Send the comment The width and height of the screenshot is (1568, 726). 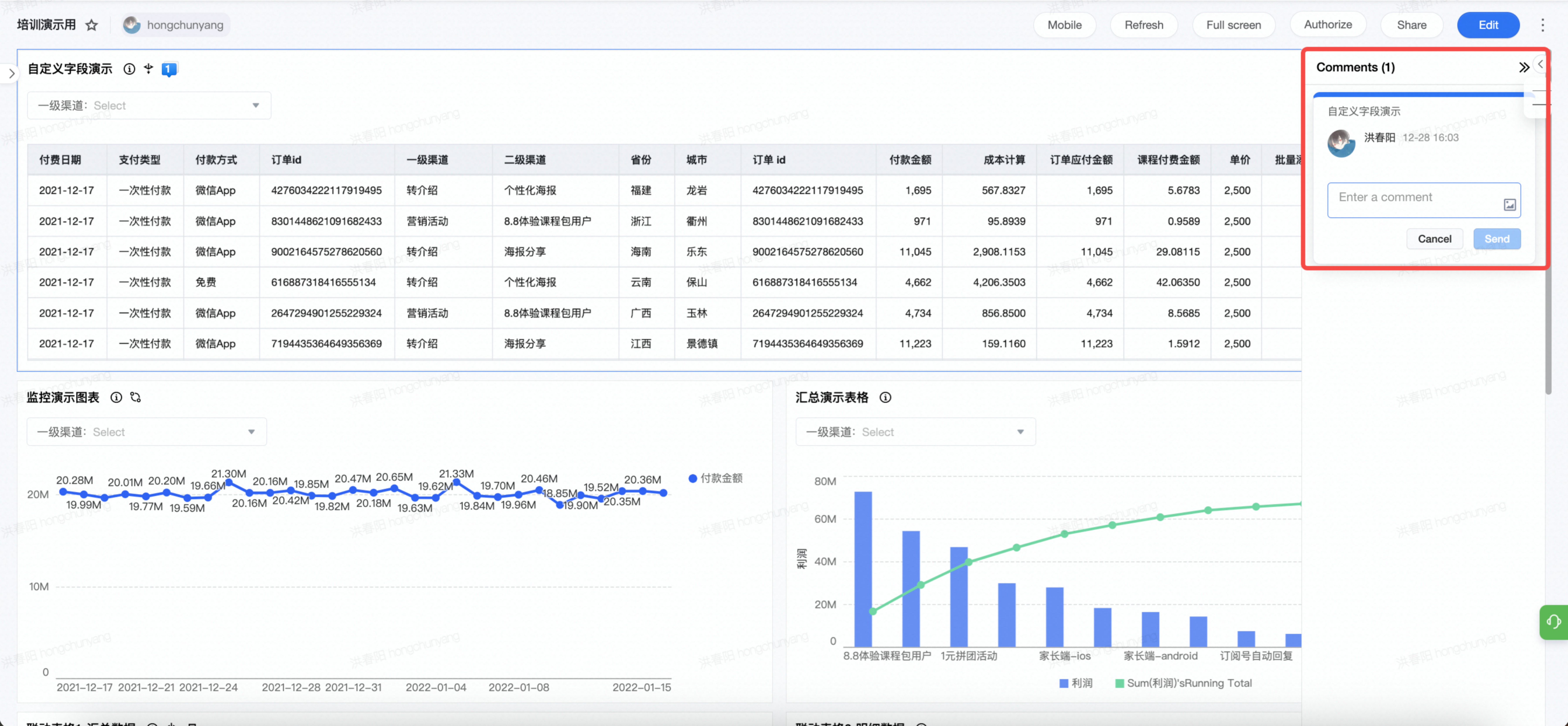[x=1496, y=239]
